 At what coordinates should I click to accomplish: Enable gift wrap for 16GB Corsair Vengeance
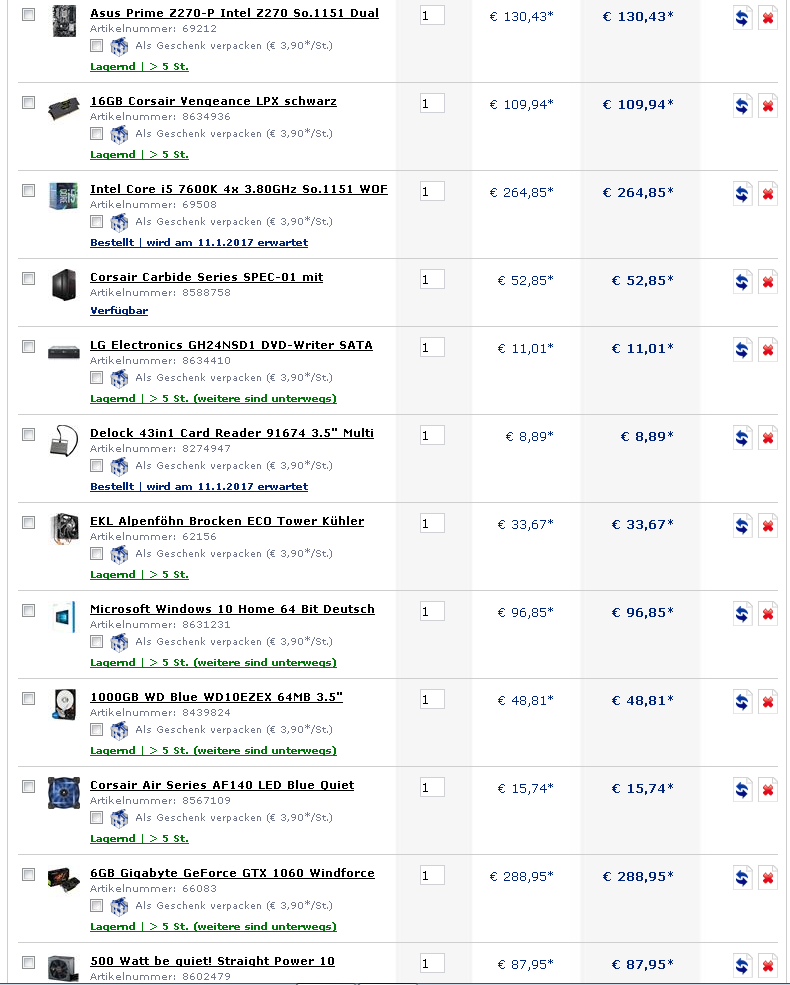tap(96, 133)
